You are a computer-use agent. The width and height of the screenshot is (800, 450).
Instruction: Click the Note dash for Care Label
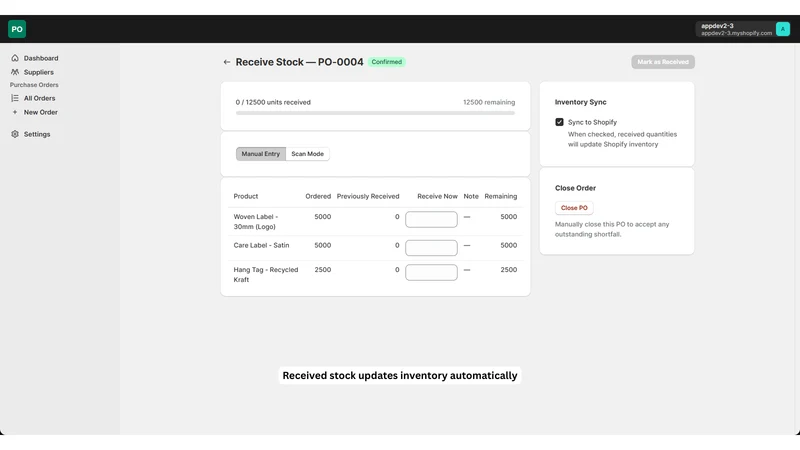click(x=467, y=245)
